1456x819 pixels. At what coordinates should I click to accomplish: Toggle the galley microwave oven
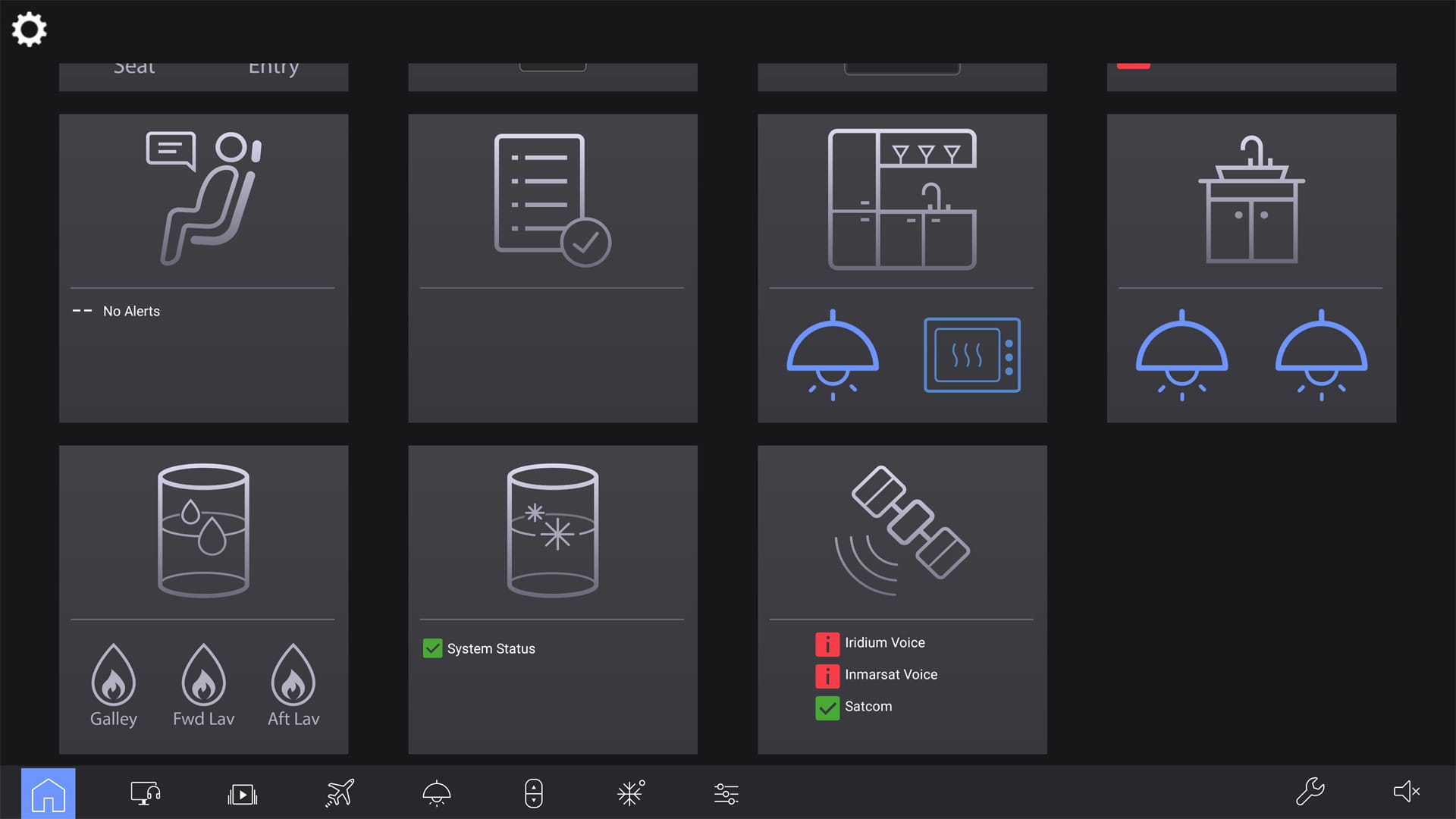pos(972,354)
